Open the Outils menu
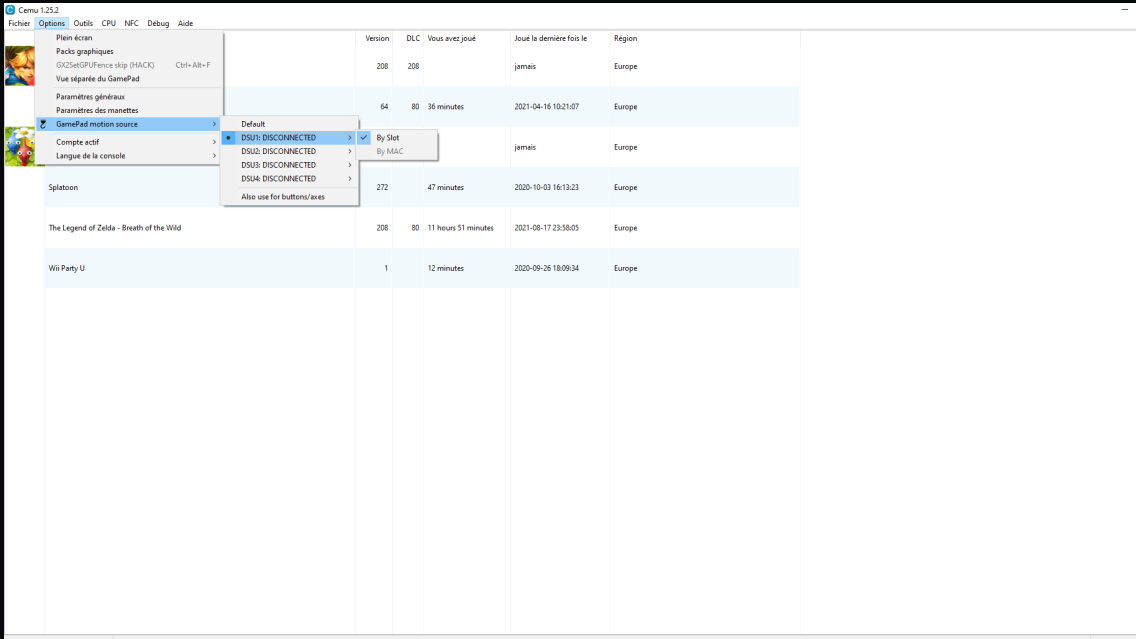This screenshot has height=639, width=1136. 83,23
